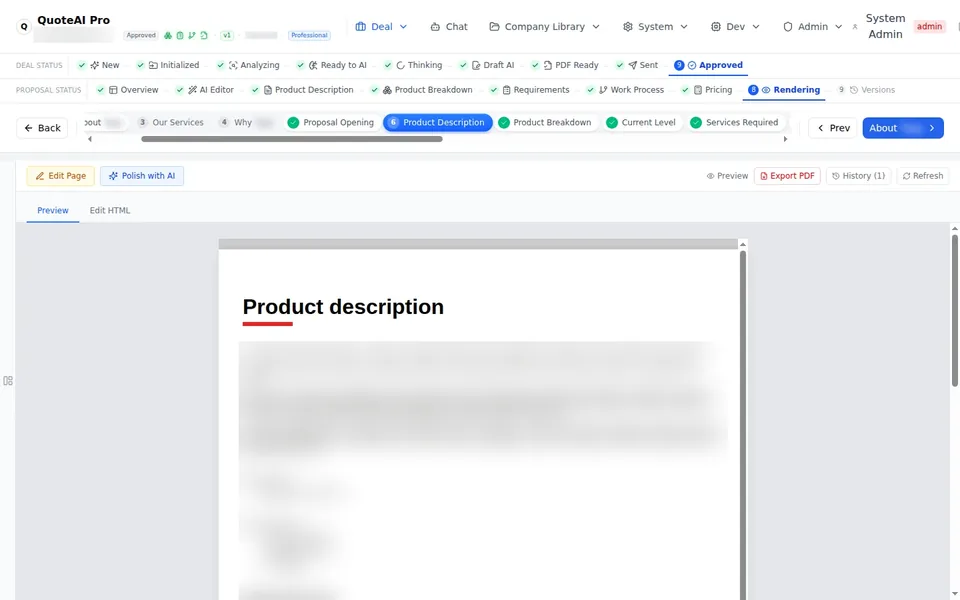Click the Edit Page button

click(60, 176)
